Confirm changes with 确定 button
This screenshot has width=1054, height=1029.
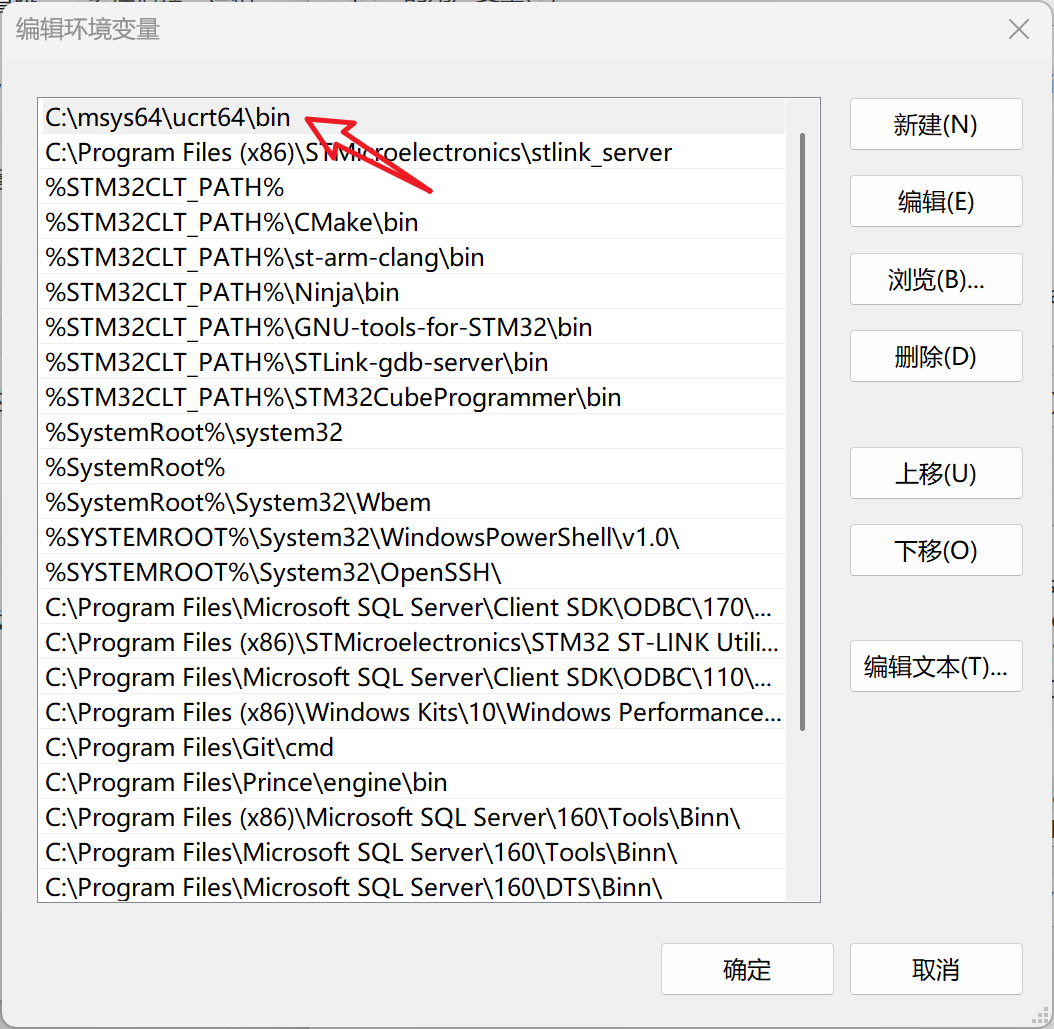tap(747, 969)
